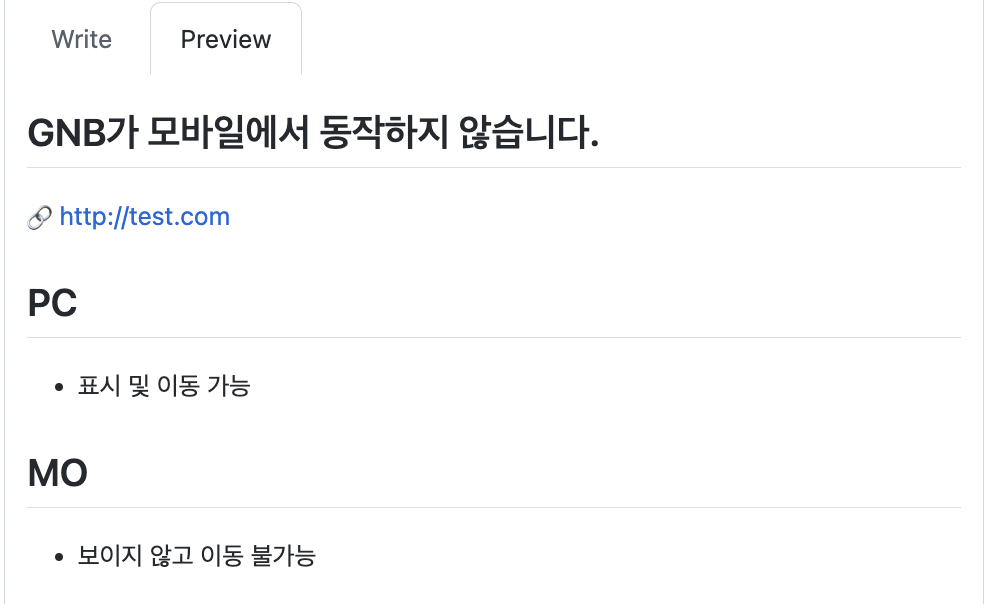Click the chain link emoji icon

(40, 218)
